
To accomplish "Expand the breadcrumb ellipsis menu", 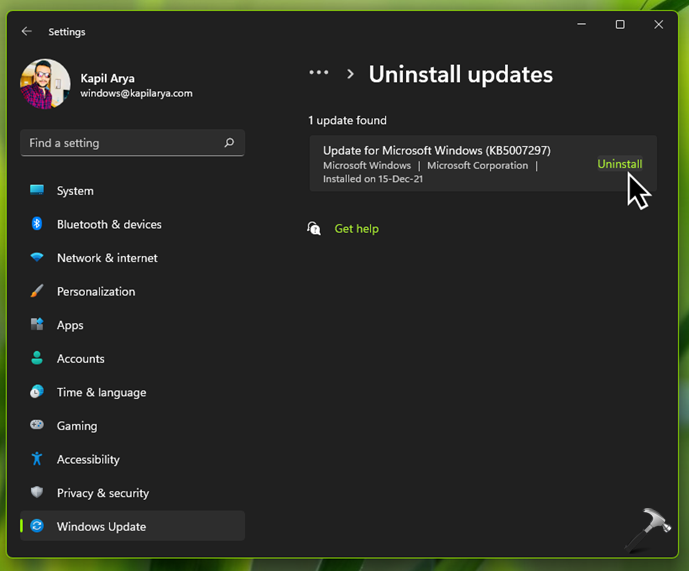I will [x=319, y=73].
